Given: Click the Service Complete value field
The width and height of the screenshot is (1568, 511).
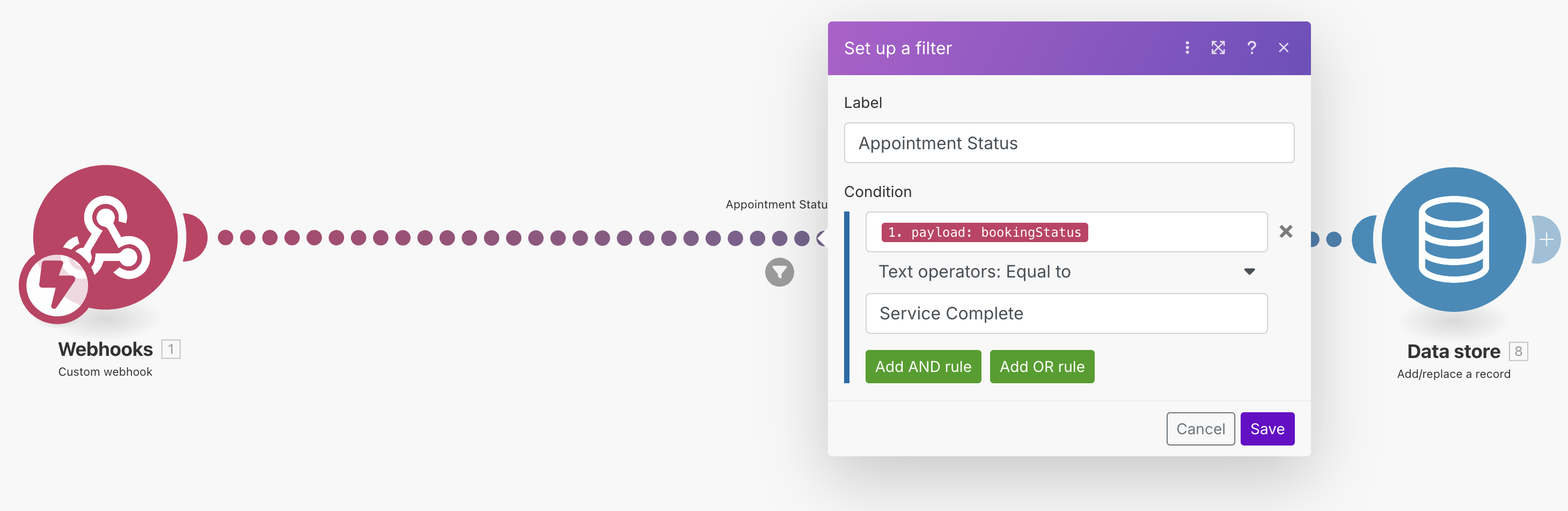Looking at the screenshot, I should pos(1066,313).
